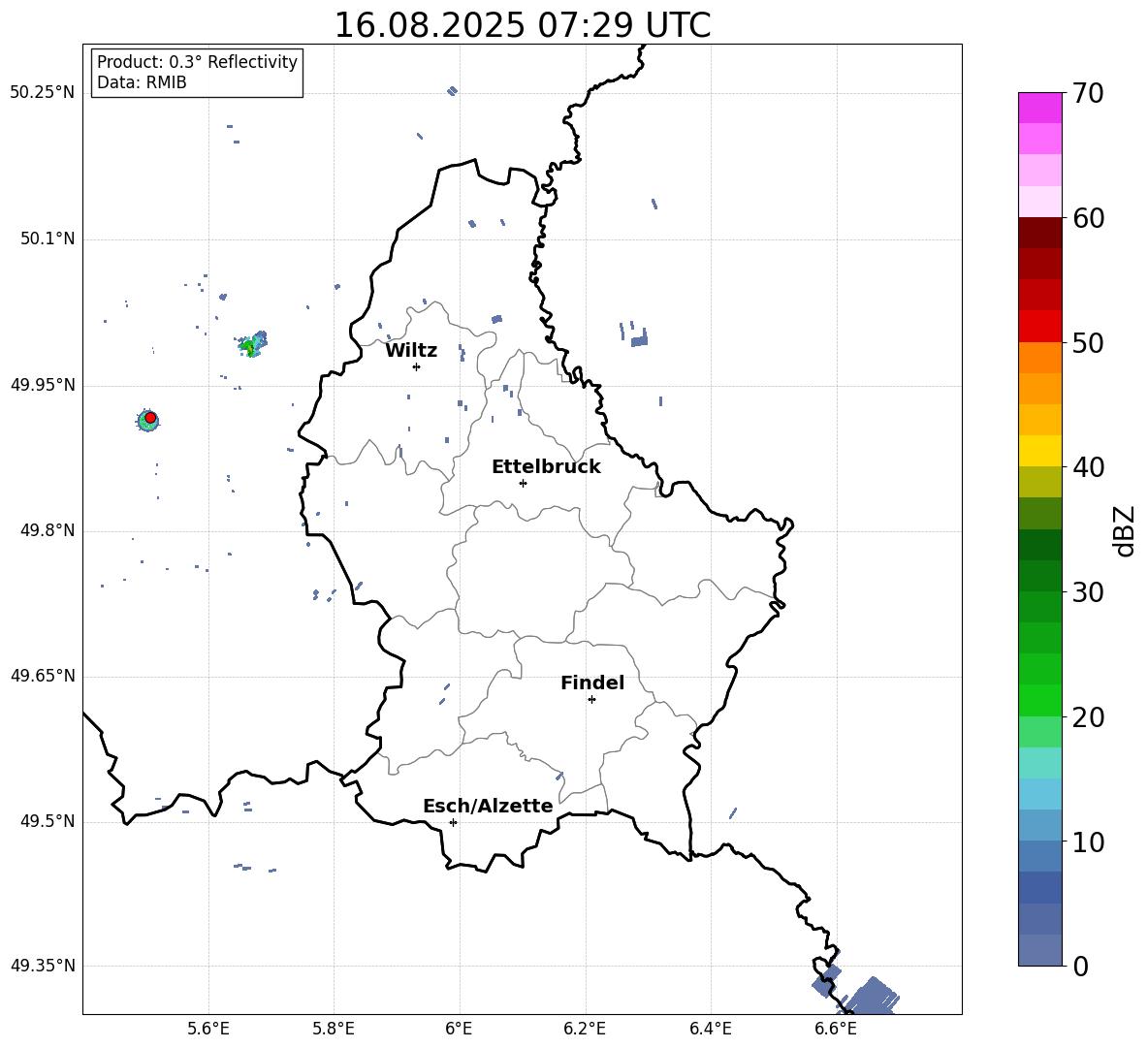Click the Product 0.3° Reflectivity info box
This screenshot has height=1048, width=1148.
coord(197,72)
